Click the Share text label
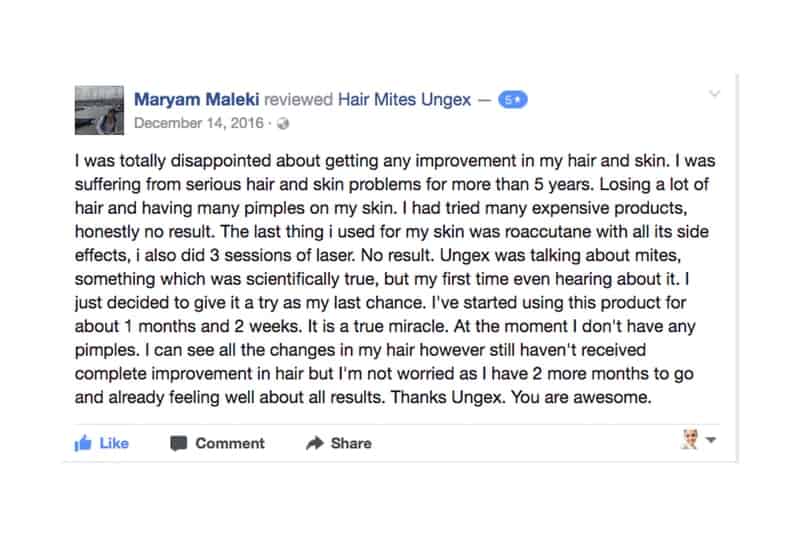The width and height of the screenshot is (800, 544). coord(351,443)
